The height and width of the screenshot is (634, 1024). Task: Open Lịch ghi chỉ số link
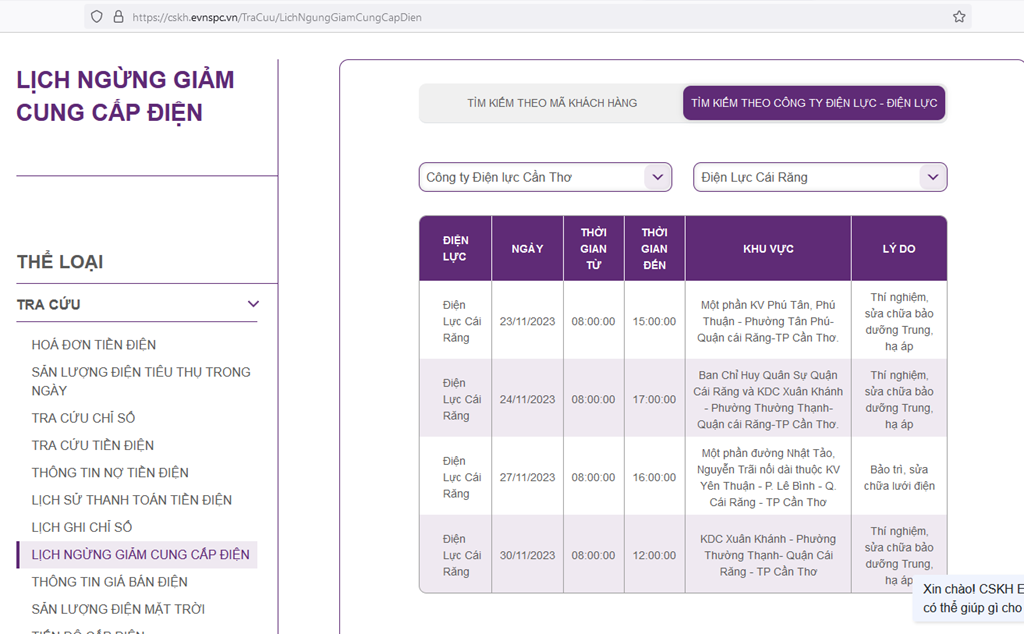click(82, 528)
